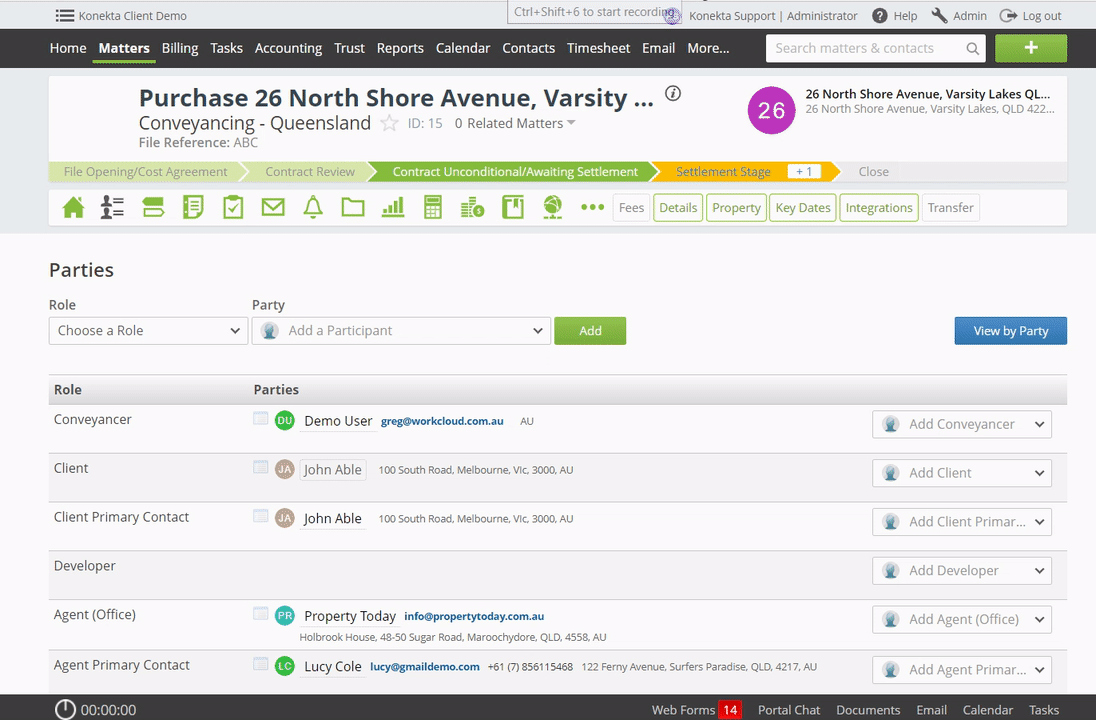The height and width of the screenshot is (720, 1096).
Task: Click the View by Party button
Action: 1010,331
